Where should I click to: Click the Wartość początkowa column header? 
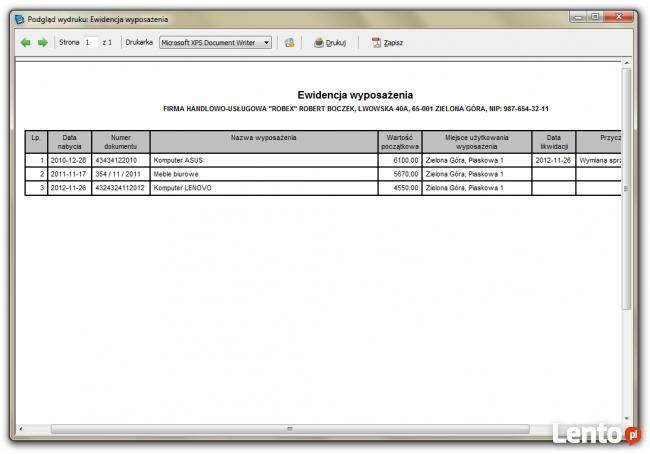point(400,141)
